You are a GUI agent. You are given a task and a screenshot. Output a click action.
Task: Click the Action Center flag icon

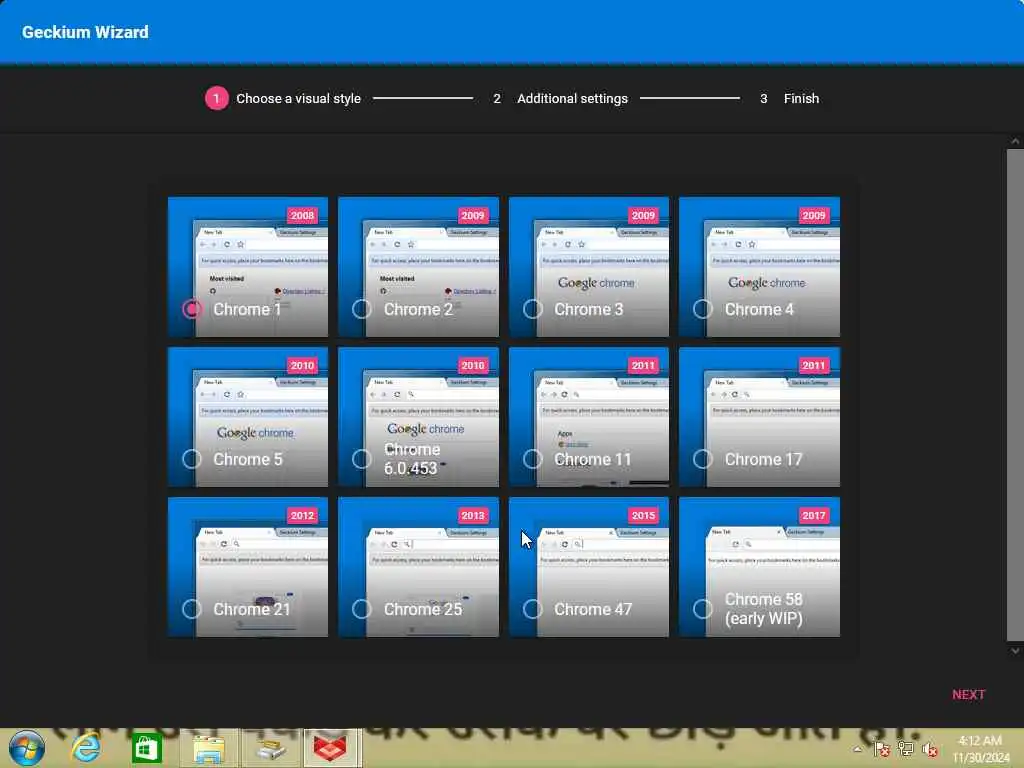(x=882, y=749)
